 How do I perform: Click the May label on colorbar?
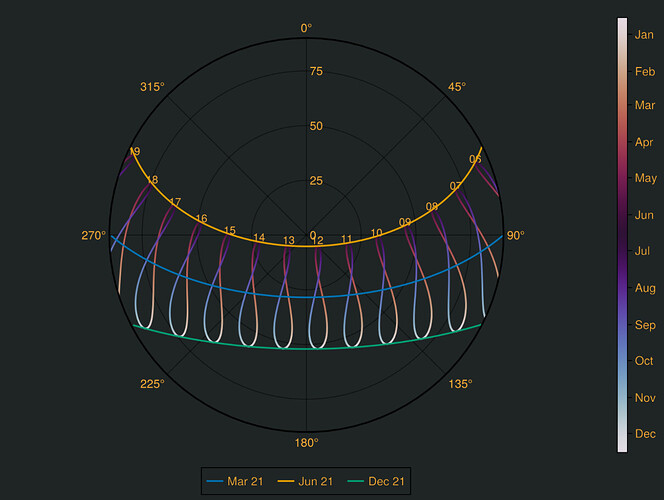(646, 178)
